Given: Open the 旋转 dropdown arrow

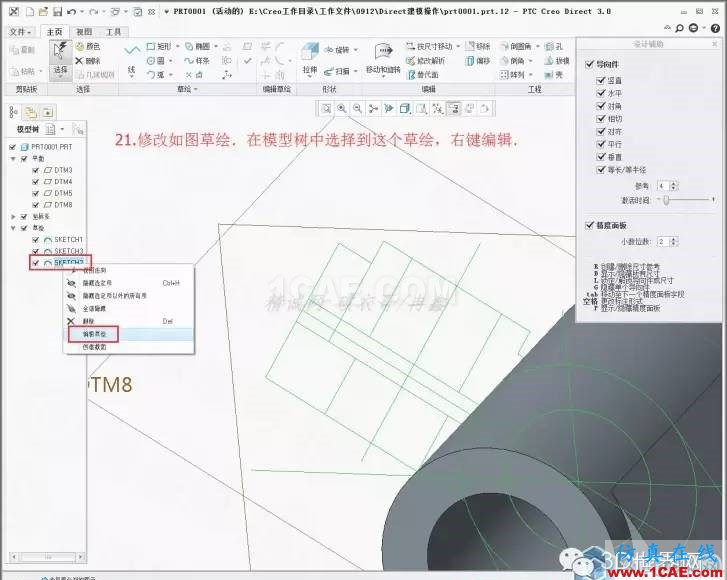Looking at the screenshot, I should (356, 50).
